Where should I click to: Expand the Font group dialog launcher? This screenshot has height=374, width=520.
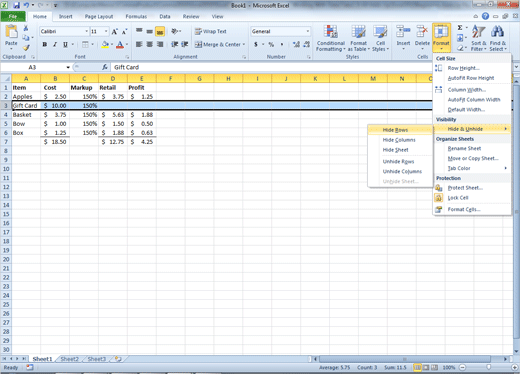[x=127, y=57]
